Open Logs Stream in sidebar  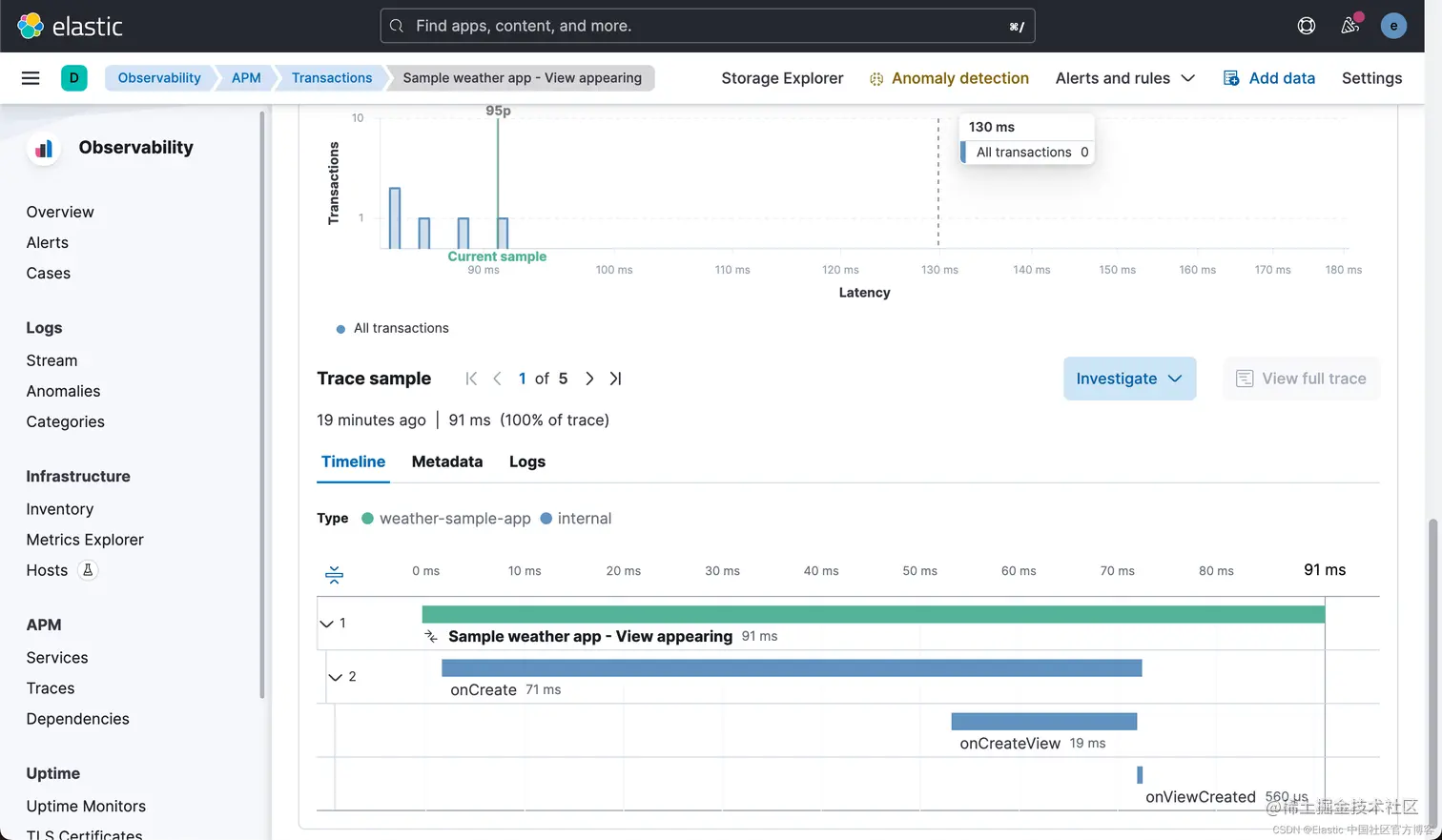pyautogui.click(x=51, y=360)
